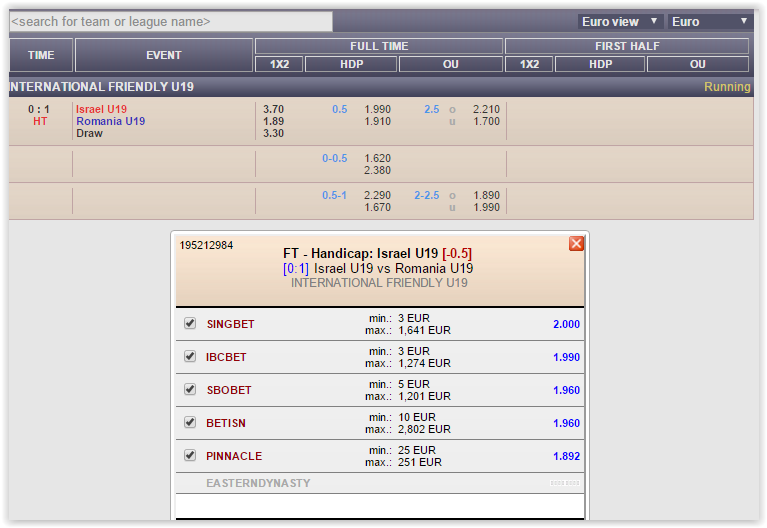The height and width of the screenshot is (528, 767).
Task: Toggle the SBOBET bookmaker checkbox
Action: click(190, 389)
